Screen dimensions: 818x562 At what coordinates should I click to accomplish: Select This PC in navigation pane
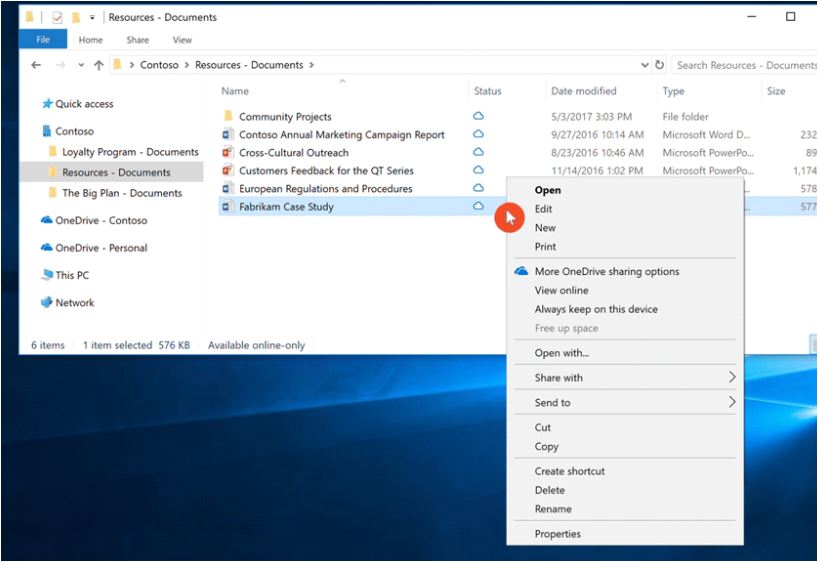72,275
